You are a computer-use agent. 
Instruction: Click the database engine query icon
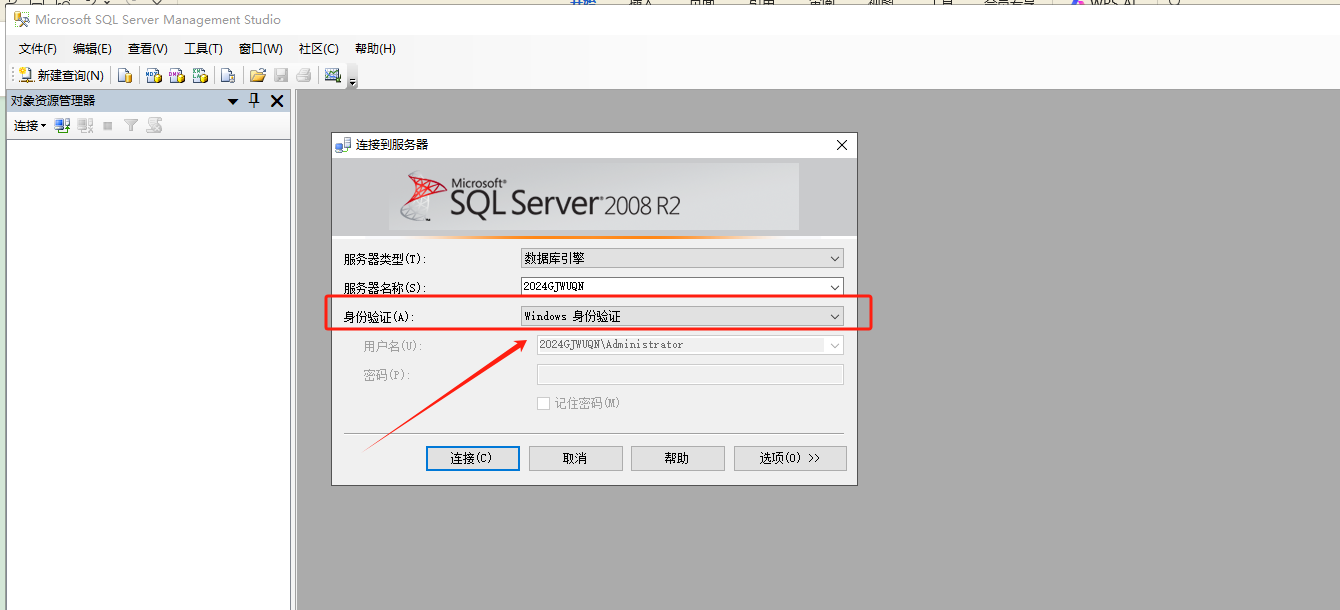125,75
